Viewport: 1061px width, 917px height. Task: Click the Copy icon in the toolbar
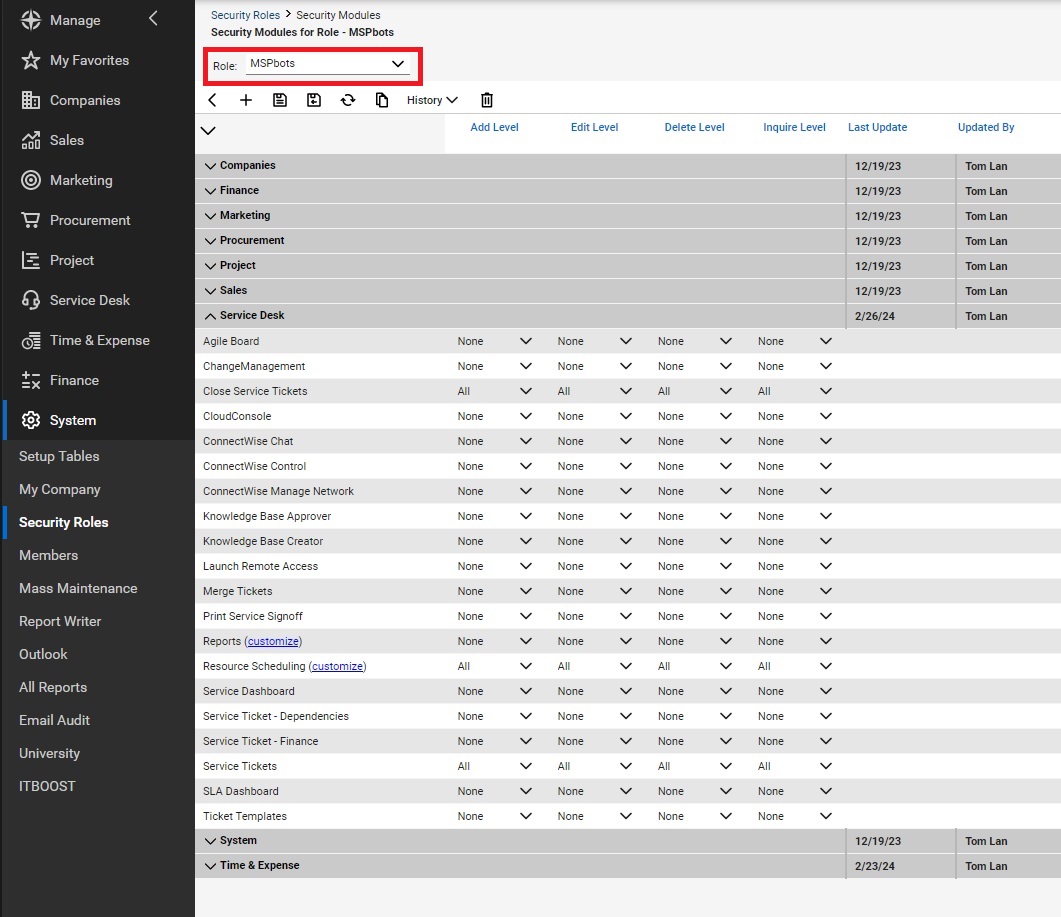pyautogui.click(x=382, y=100)
